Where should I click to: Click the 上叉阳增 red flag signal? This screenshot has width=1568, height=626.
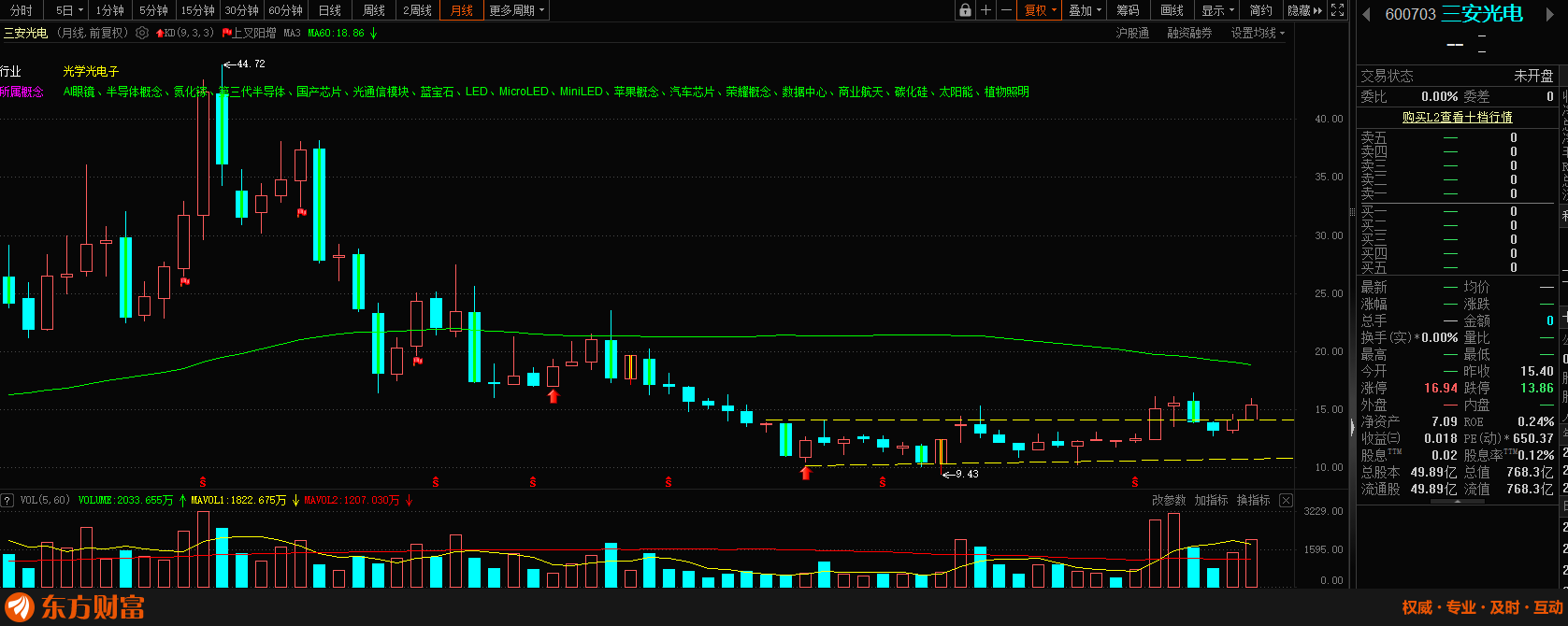(249, 33)
